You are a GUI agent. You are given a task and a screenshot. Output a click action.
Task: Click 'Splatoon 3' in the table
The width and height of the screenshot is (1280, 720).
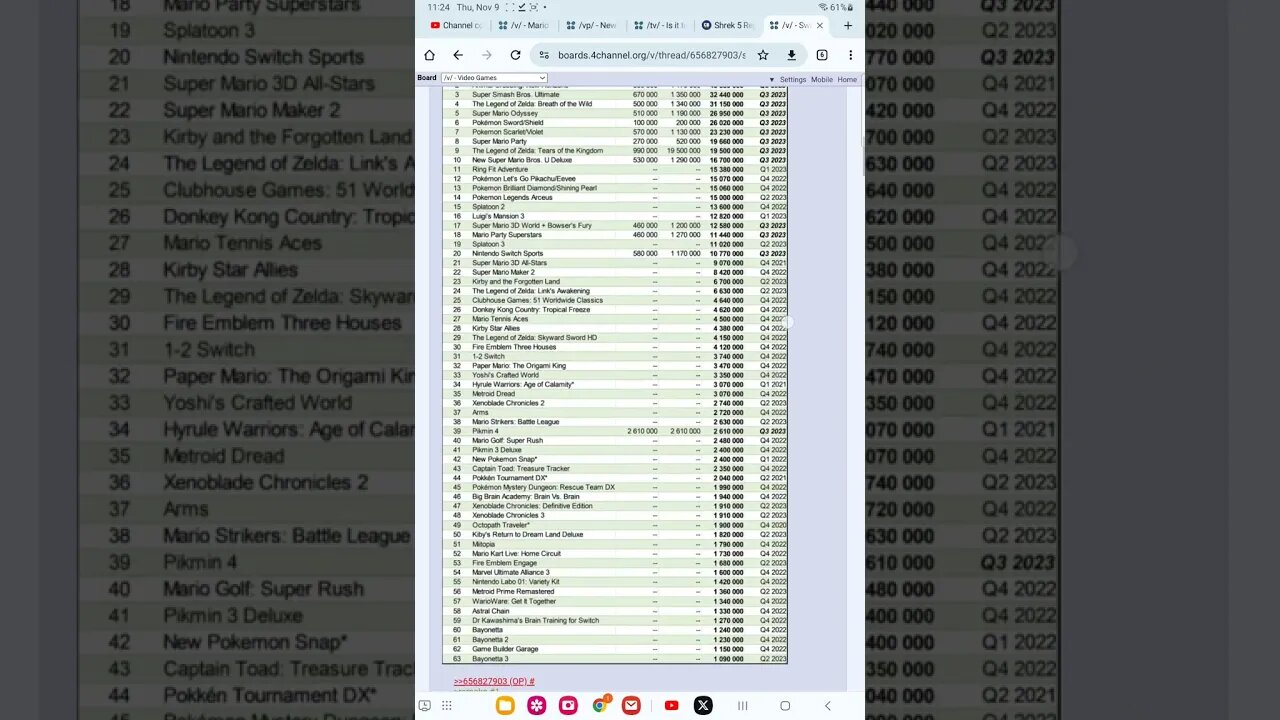[489, 244]
